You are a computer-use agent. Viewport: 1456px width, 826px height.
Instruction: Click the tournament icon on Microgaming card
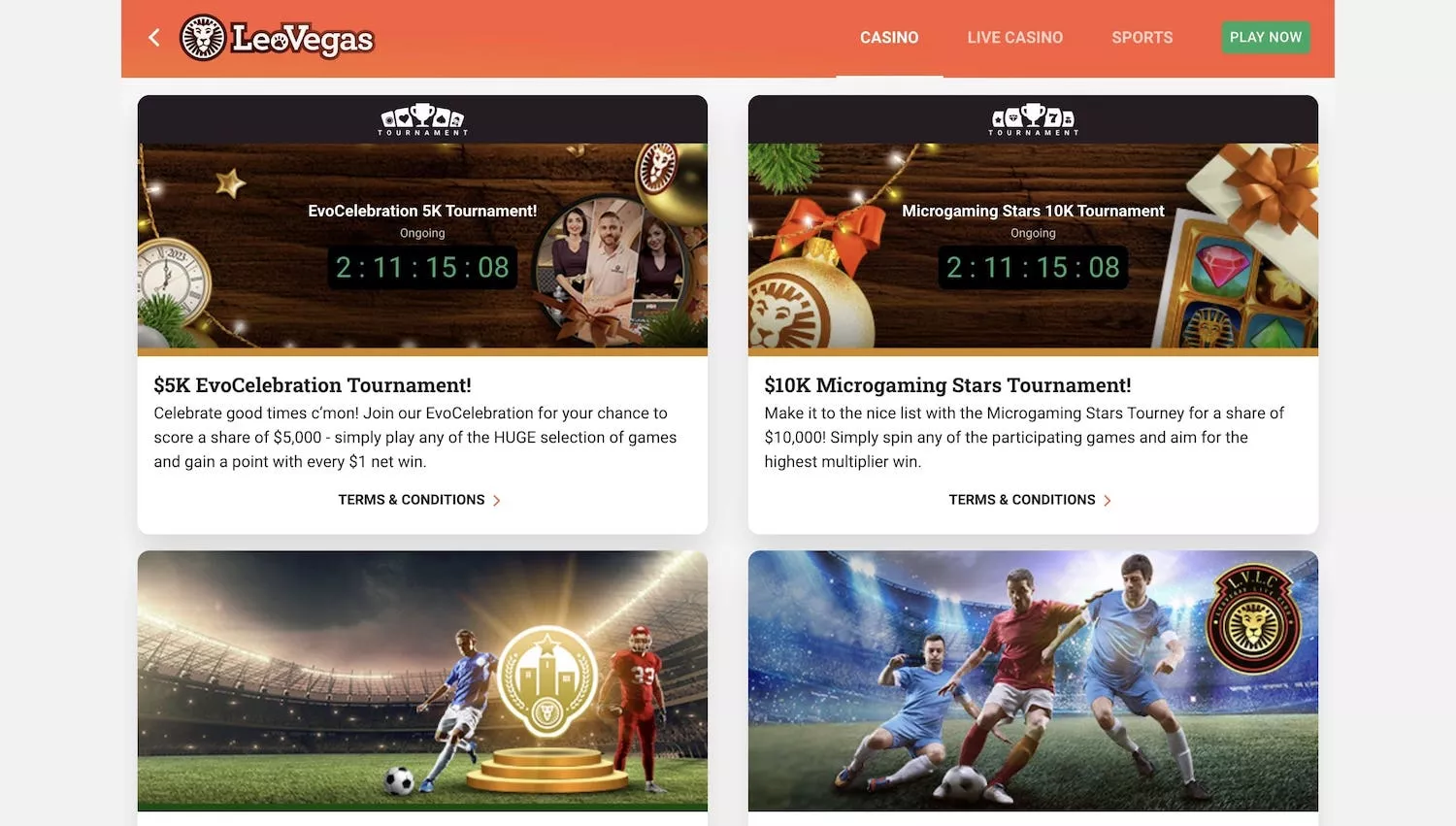[x=1033, y=120]
